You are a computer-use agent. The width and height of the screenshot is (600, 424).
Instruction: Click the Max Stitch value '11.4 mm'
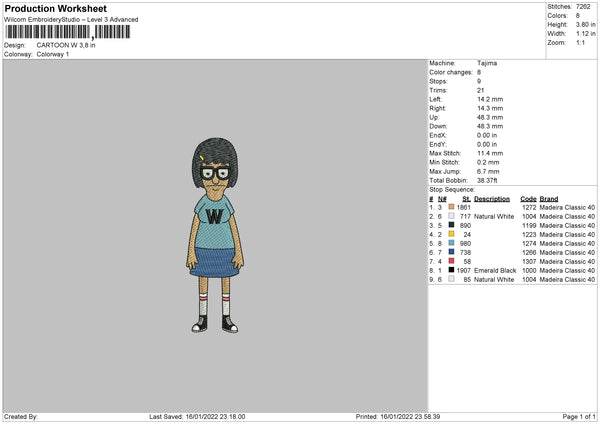tap(490, 153)
